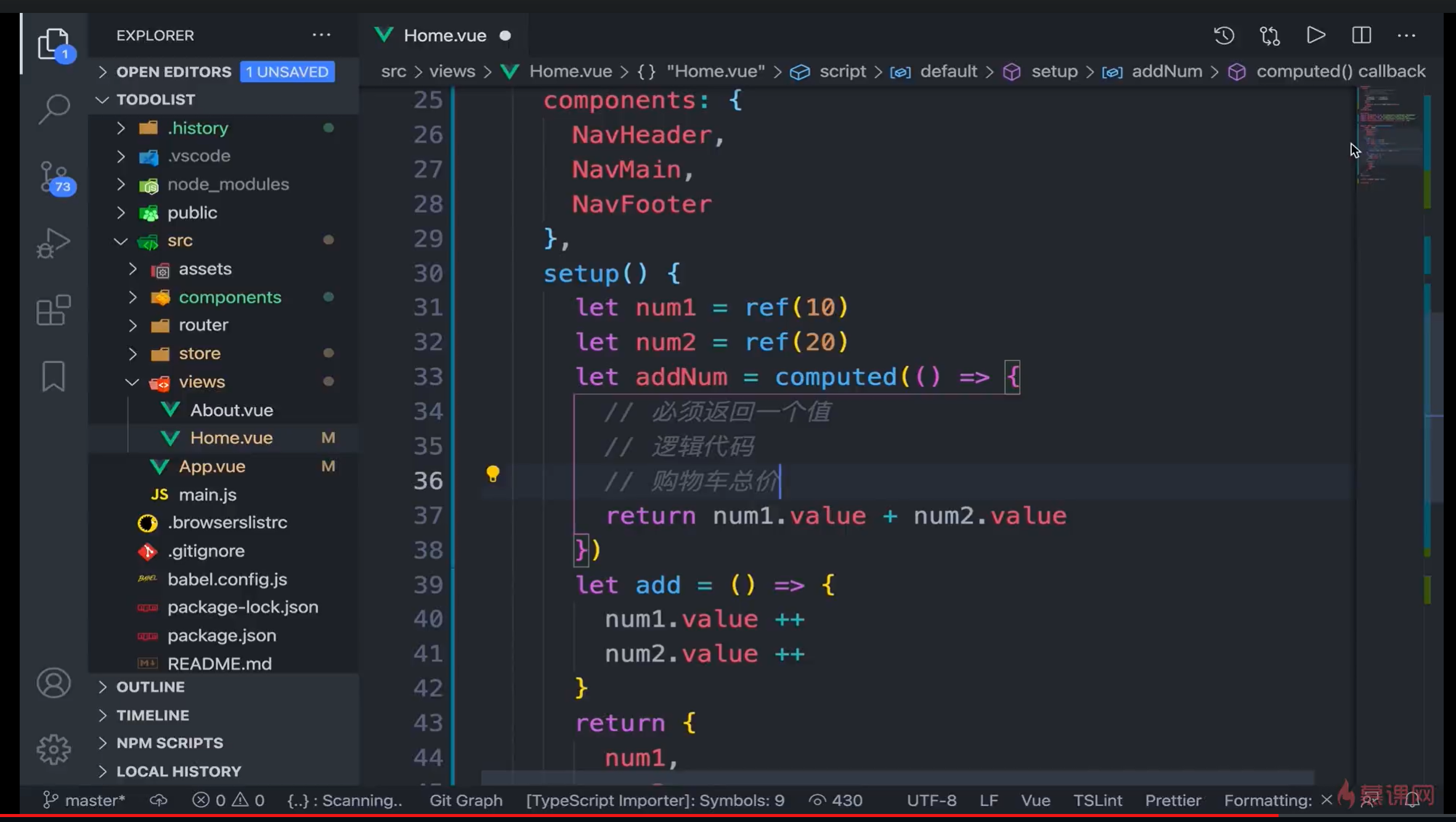
Task: Expand the NPM SCRIPTS section
Action: [169, 743]
